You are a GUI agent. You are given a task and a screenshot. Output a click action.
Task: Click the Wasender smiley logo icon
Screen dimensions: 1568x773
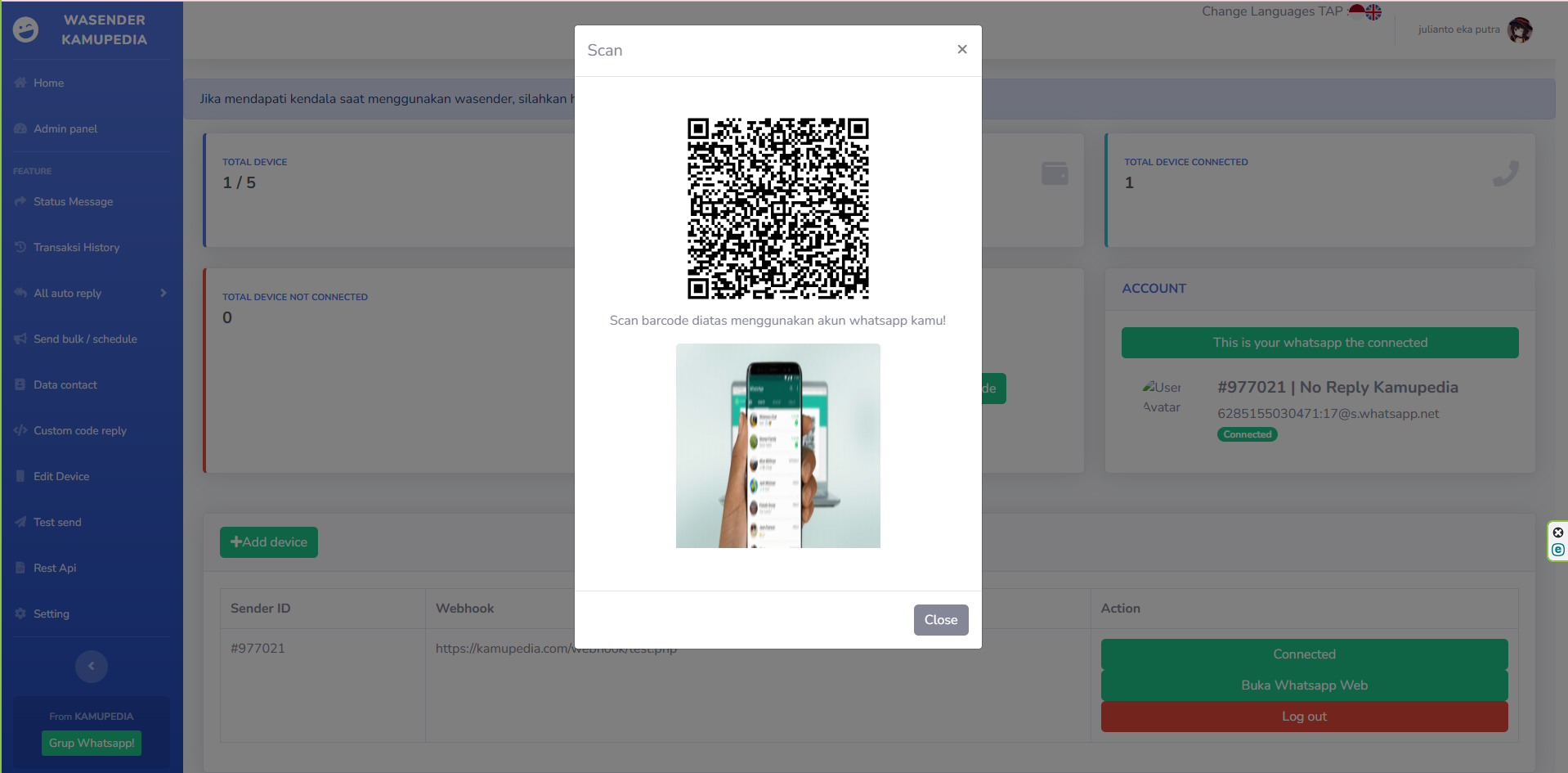(25, 29)
